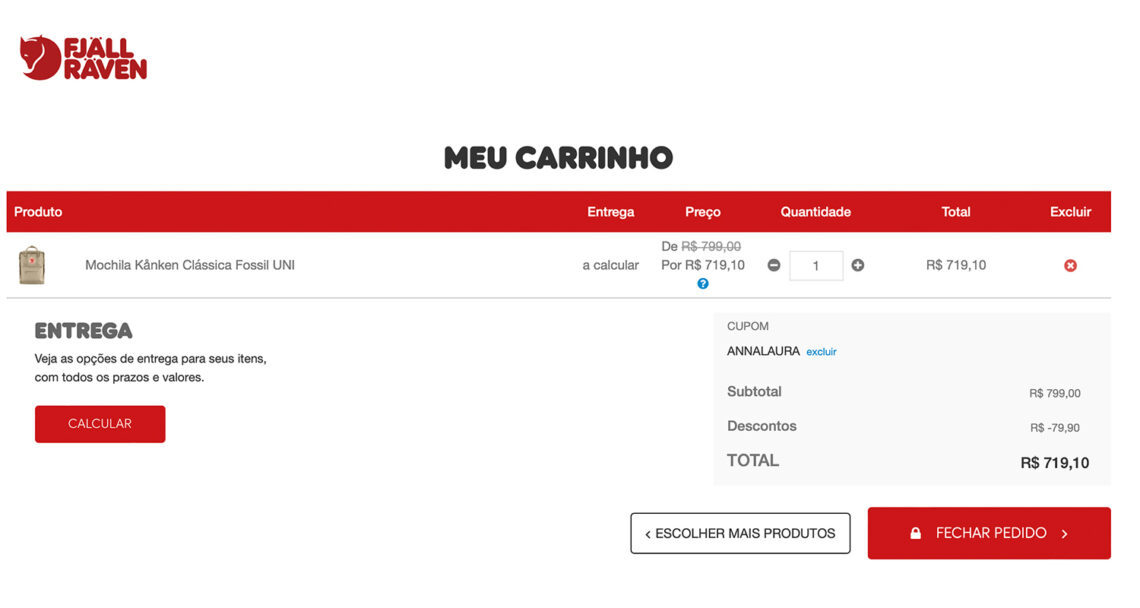This screenshot has width=1140, height=608.
Task: Decrease quantity with the minus icon
Action: [774, 265]
